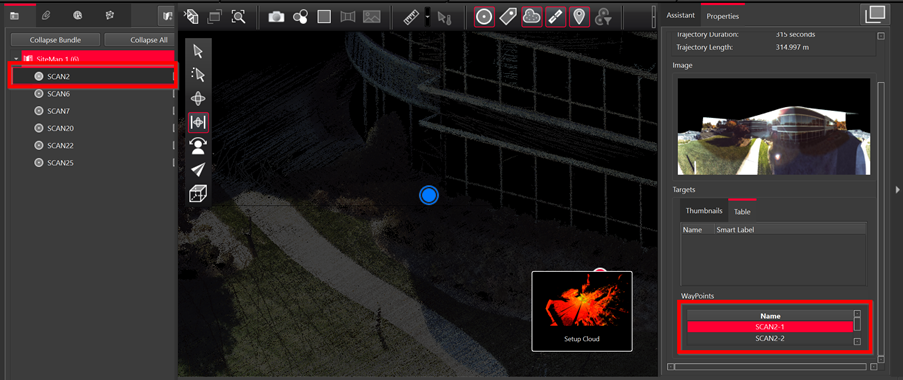
Task: Click the gray square render icon
Action: coord(324,17)
